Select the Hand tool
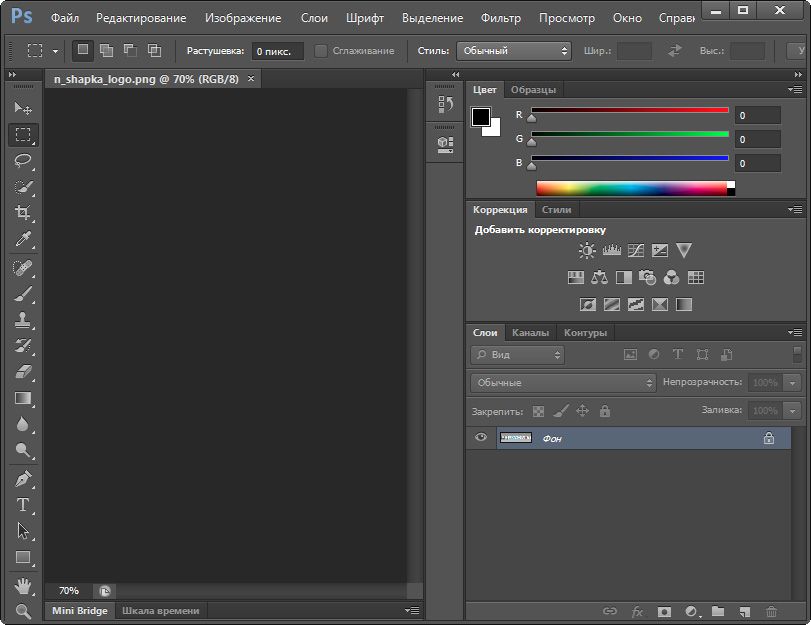 [23, 585]
